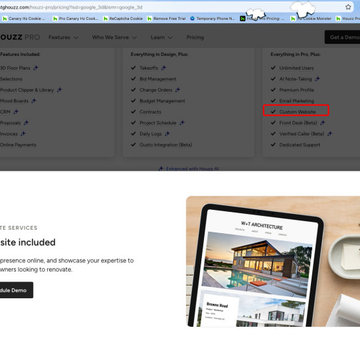Click the checkmark next to Email Marketing
The width and height of the screenshot is (360, 360).
point(273,101)
